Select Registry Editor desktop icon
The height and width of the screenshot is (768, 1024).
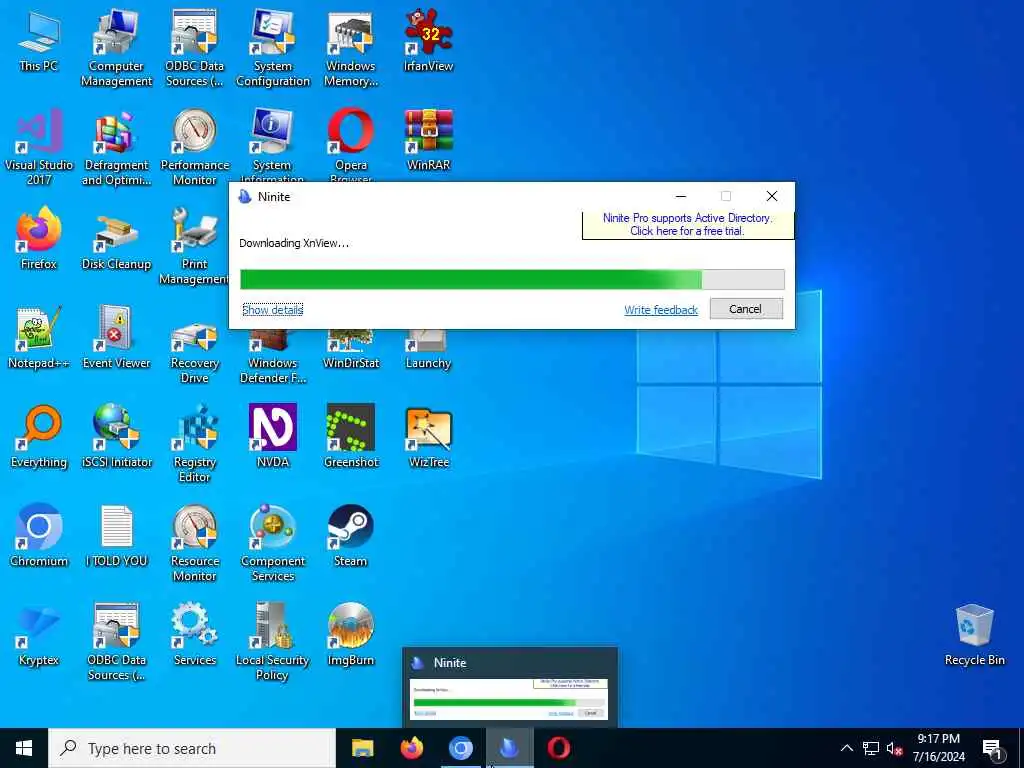pyautogui.click(x=195, y=445)
